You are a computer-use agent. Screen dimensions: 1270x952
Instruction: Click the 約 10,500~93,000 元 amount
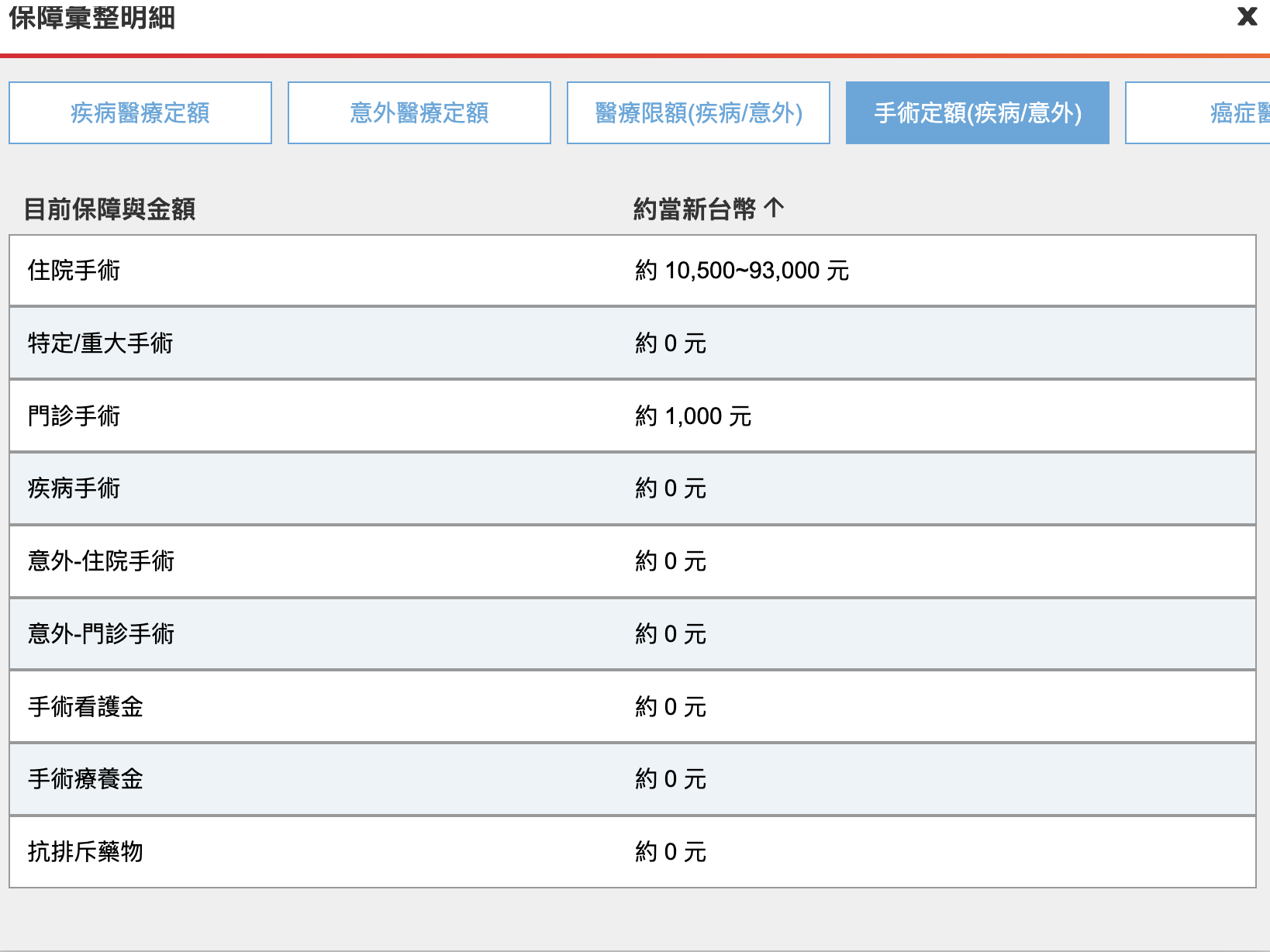pos(742,271)
